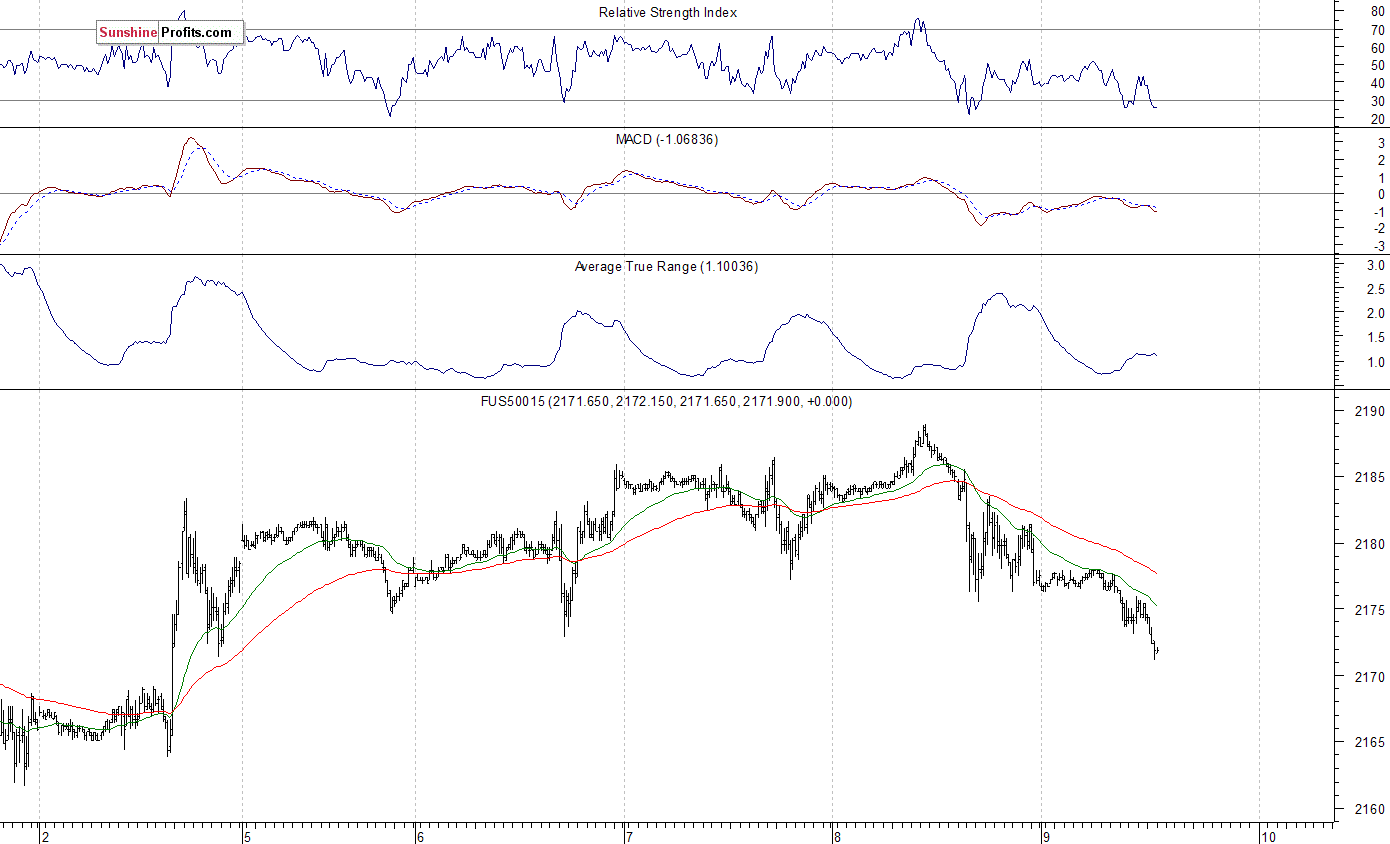Screen dimensions: 1390x844
Task: Click date label 2 on time axis
Action: click(46, 836)
